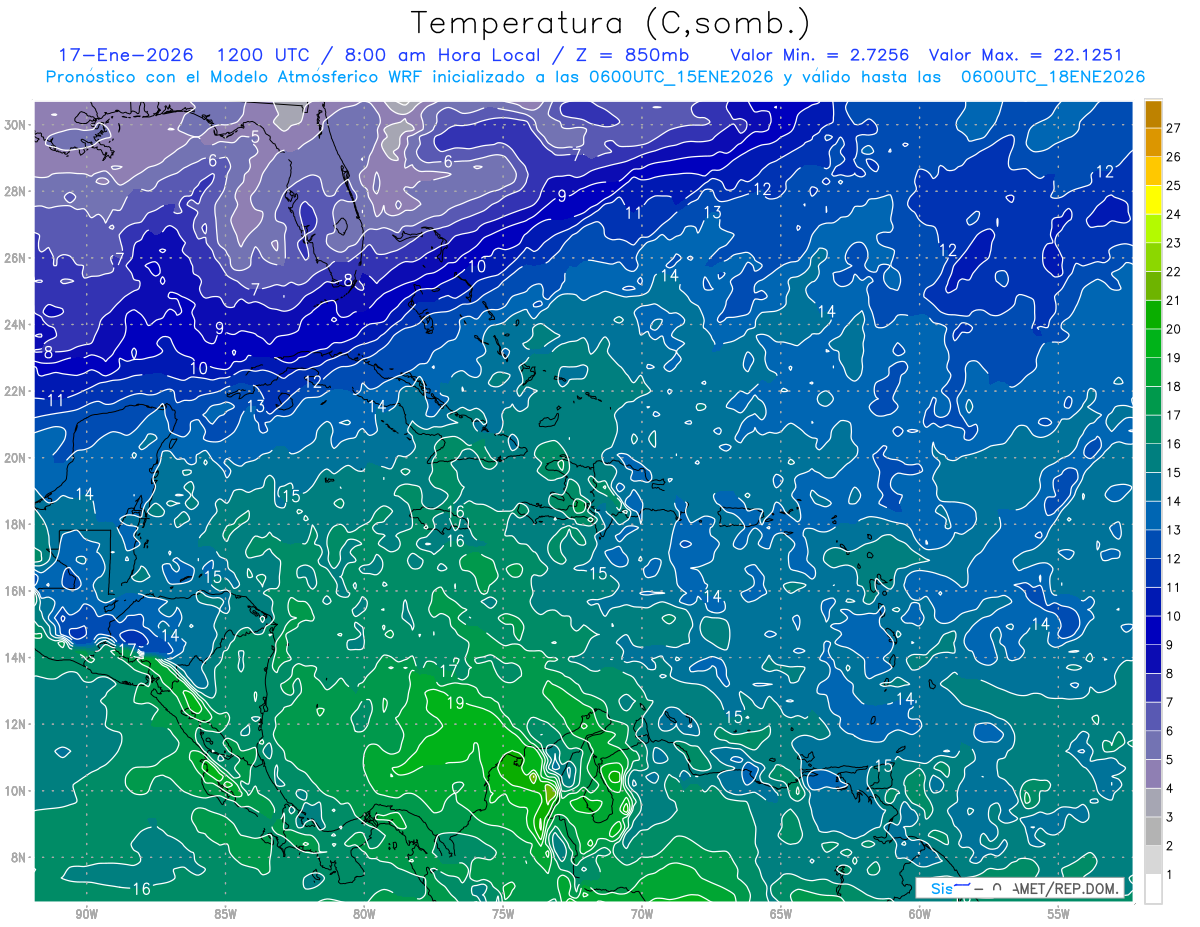Select the yellow swatch between 24 and 25
The width and height of the screenshot is (1200, 927).
(1153, 200)
